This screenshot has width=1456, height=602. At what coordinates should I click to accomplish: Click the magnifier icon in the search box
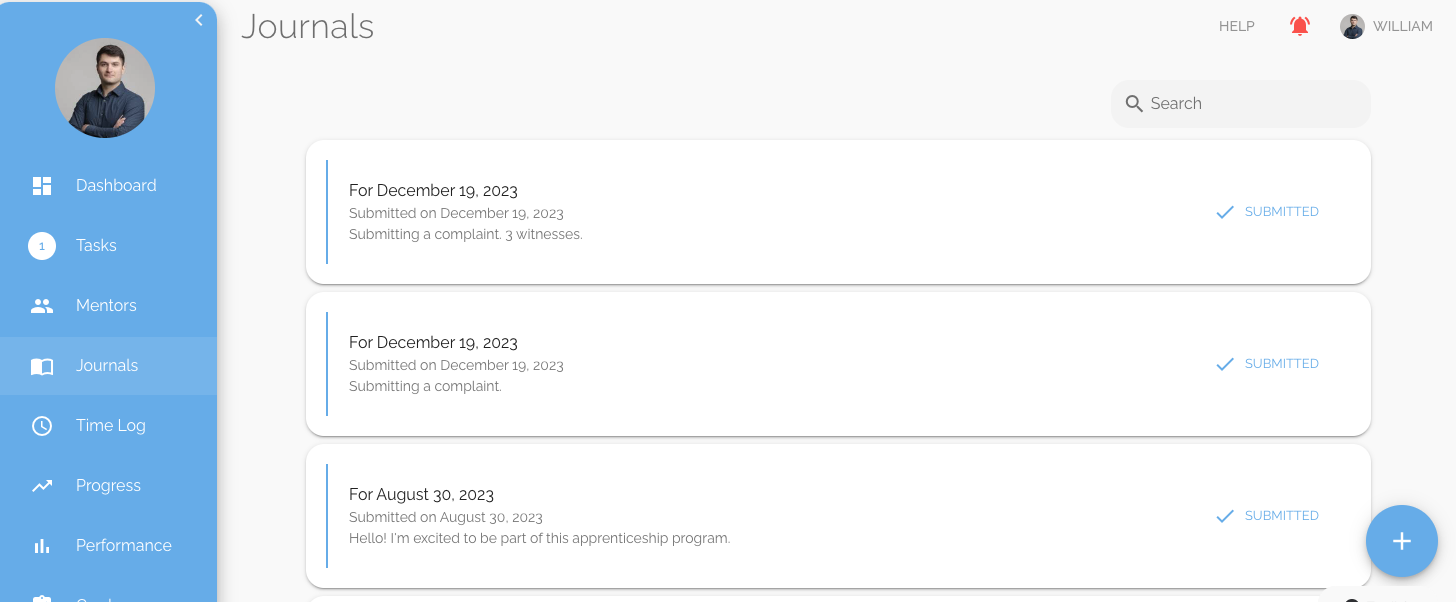coord(1134,104)
